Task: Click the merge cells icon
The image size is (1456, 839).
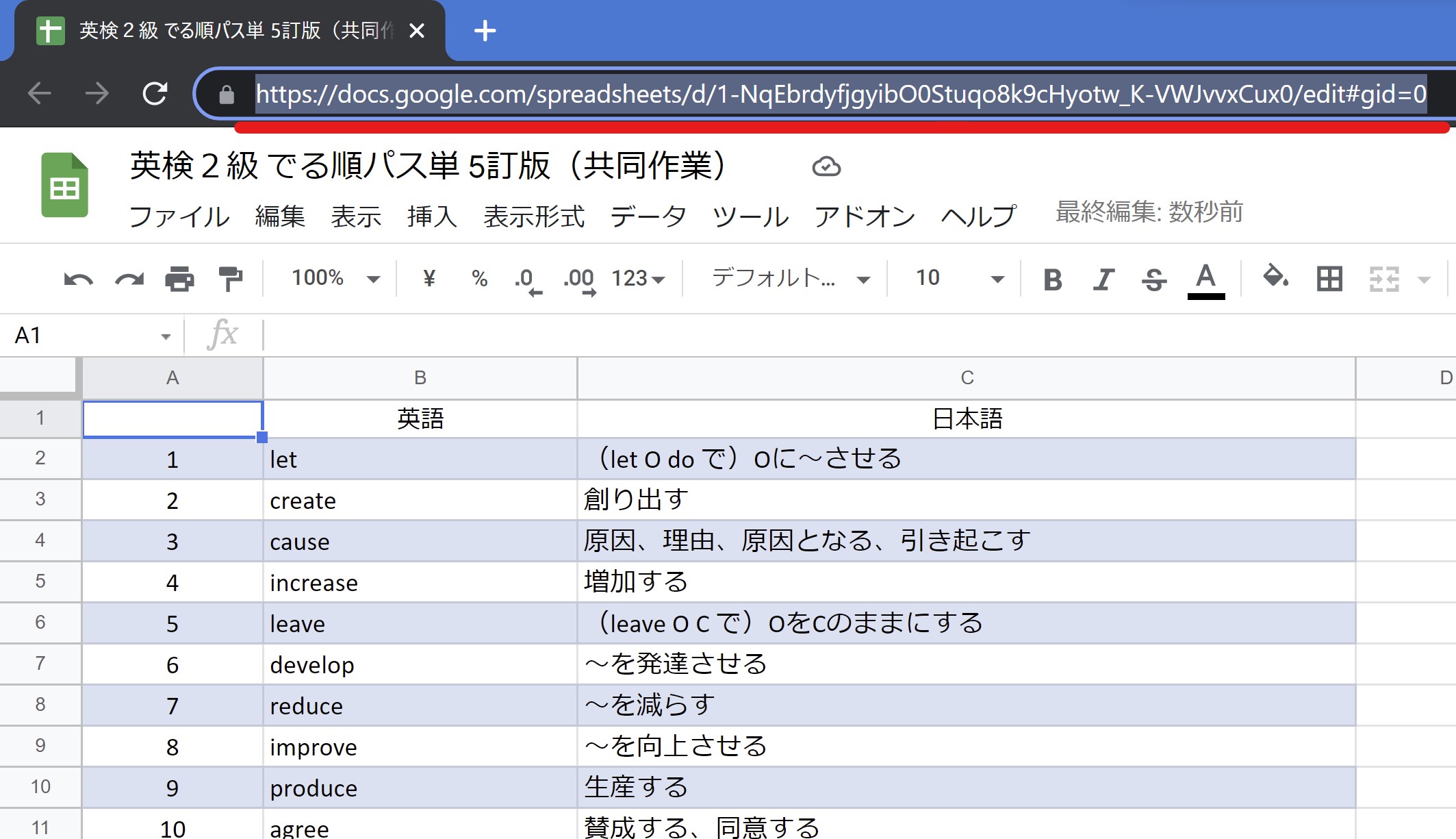Action: 1384,279
